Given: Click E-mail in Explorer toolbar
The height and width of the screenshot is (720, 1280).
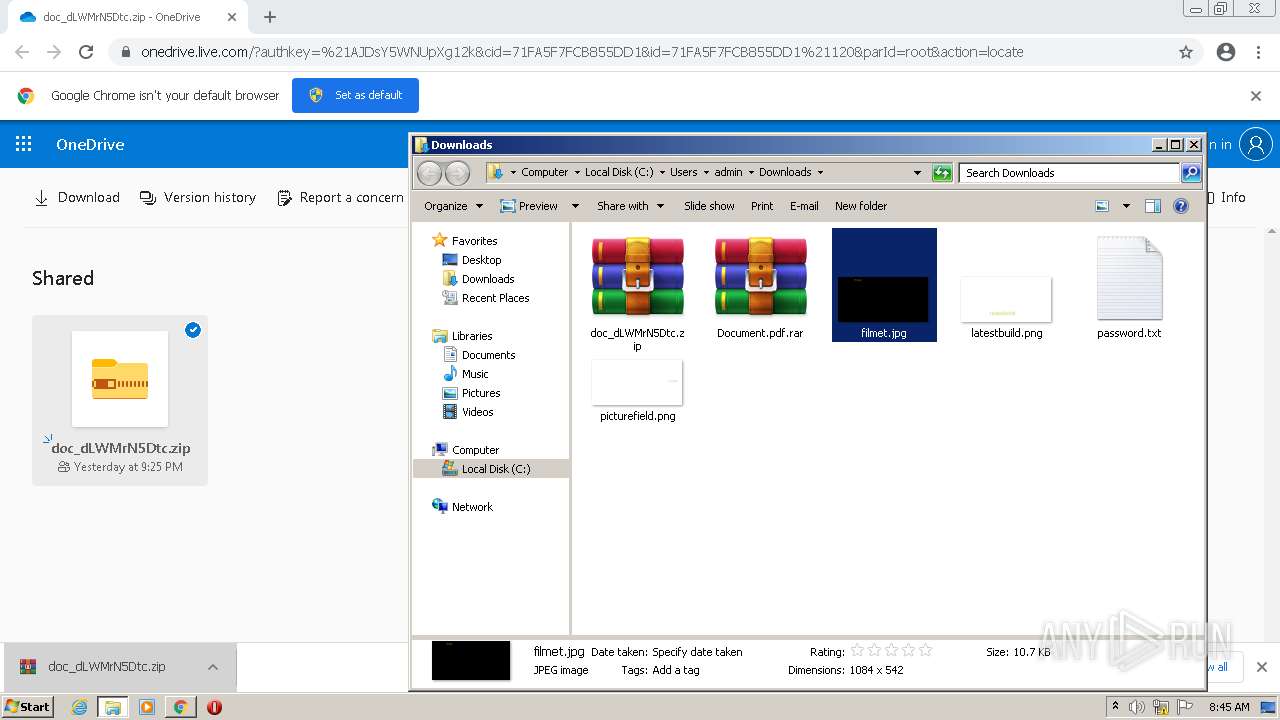Looking at the screenshot, I should pos(804,206).
